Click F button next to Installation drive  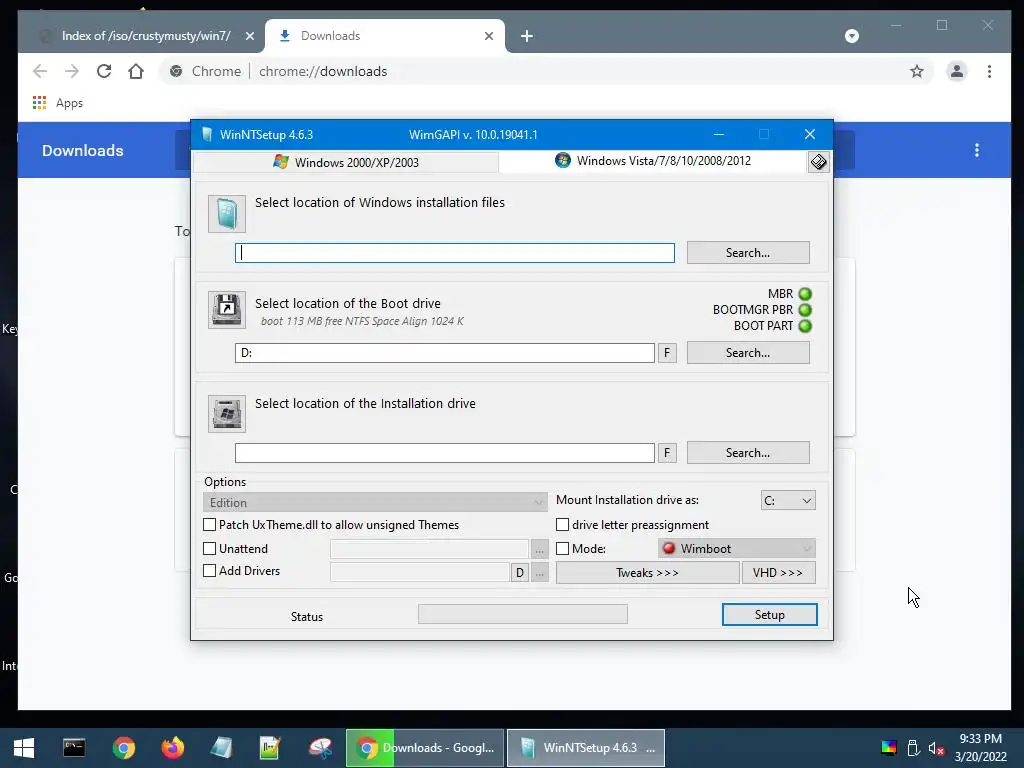pyautogui.click(x=667, y=453)
